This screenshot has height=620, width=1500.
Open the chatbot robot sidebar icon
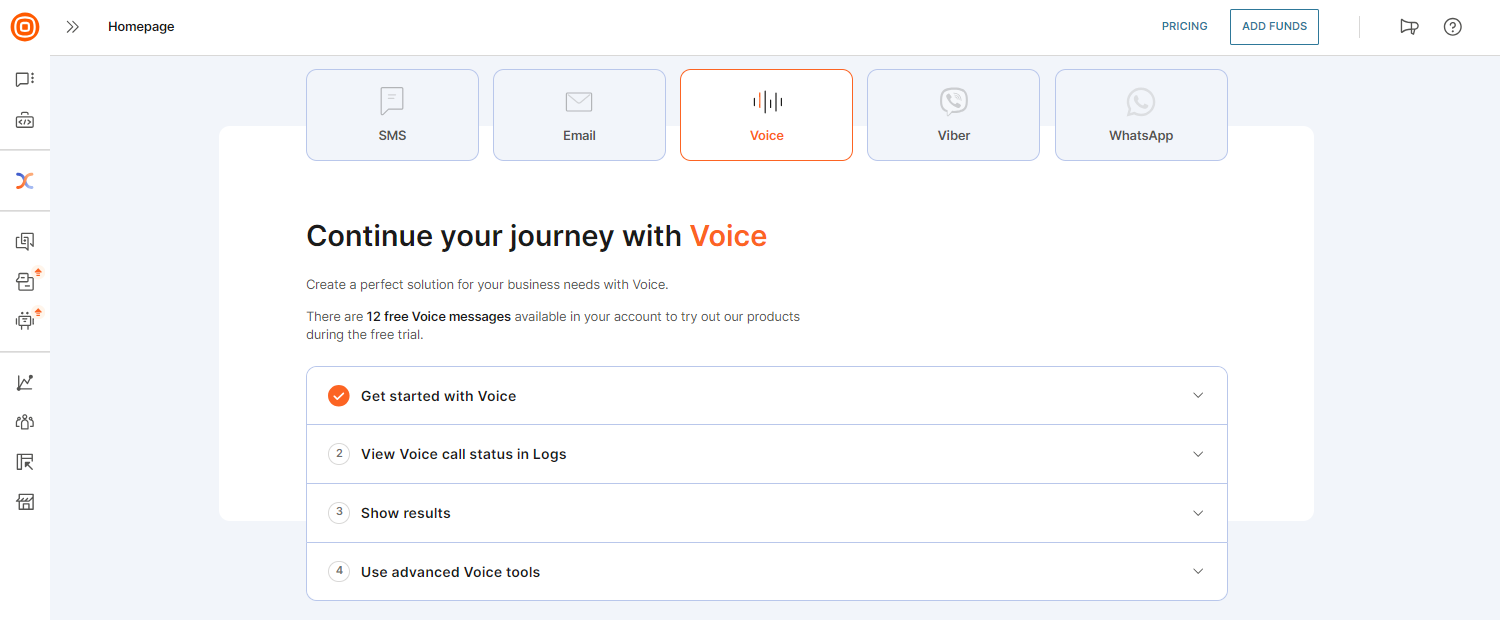click(x=25, y=321)
